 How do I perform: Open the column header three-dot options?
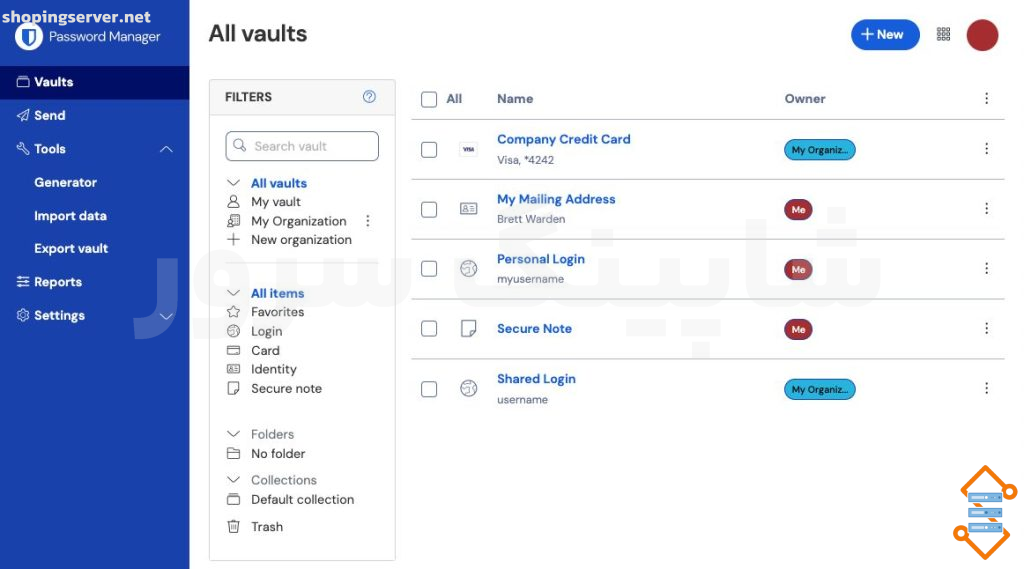(986, 99)
